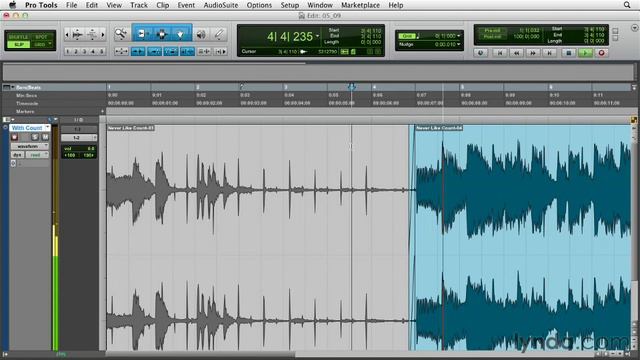Add marker with Markers plus button
Image resolution: width=640 pixels, height=360 pixels.
pyautogui.click(x=102, y=111)
